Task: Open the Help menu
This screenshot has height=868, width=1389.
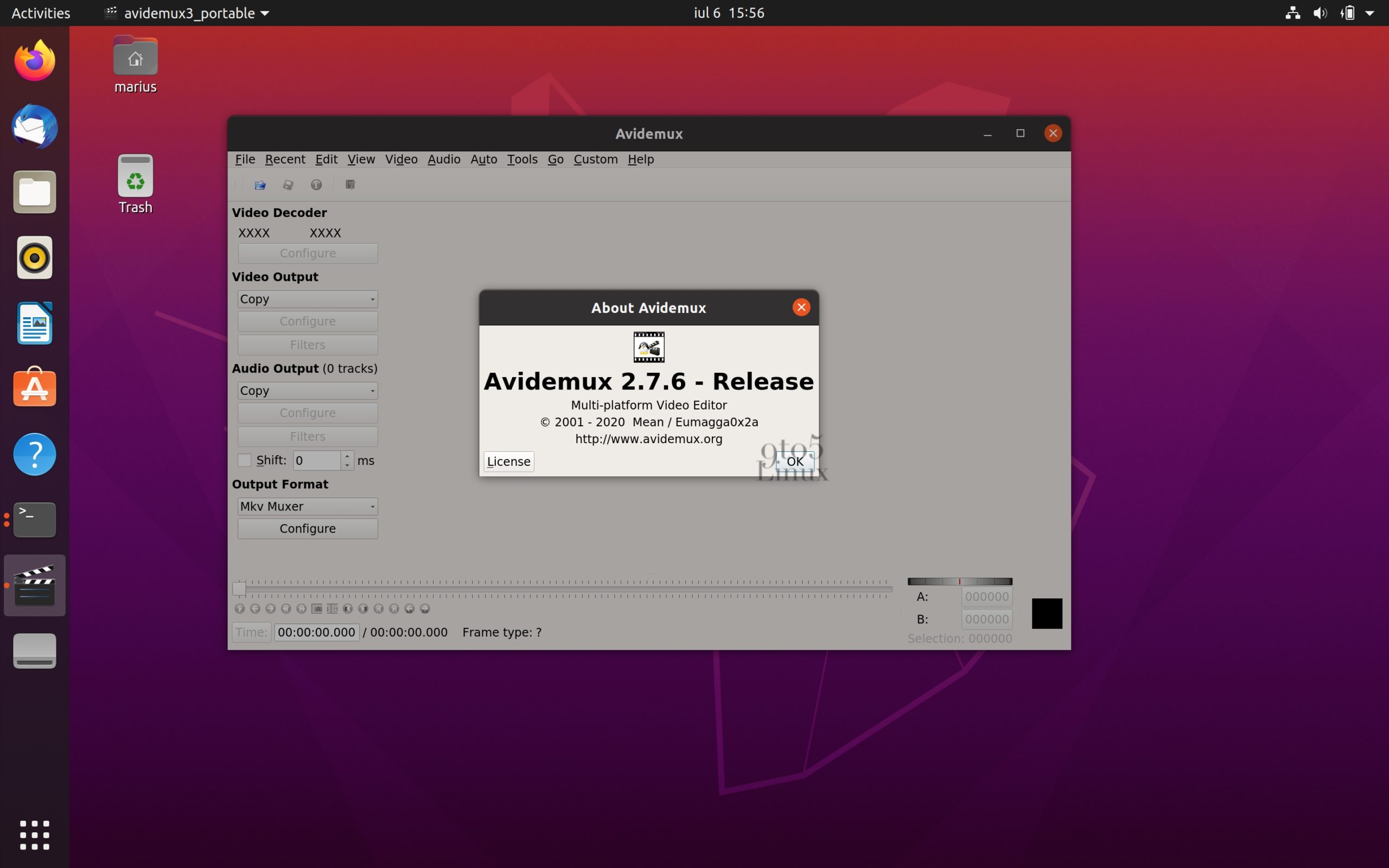Action: [x=640, y=159]
